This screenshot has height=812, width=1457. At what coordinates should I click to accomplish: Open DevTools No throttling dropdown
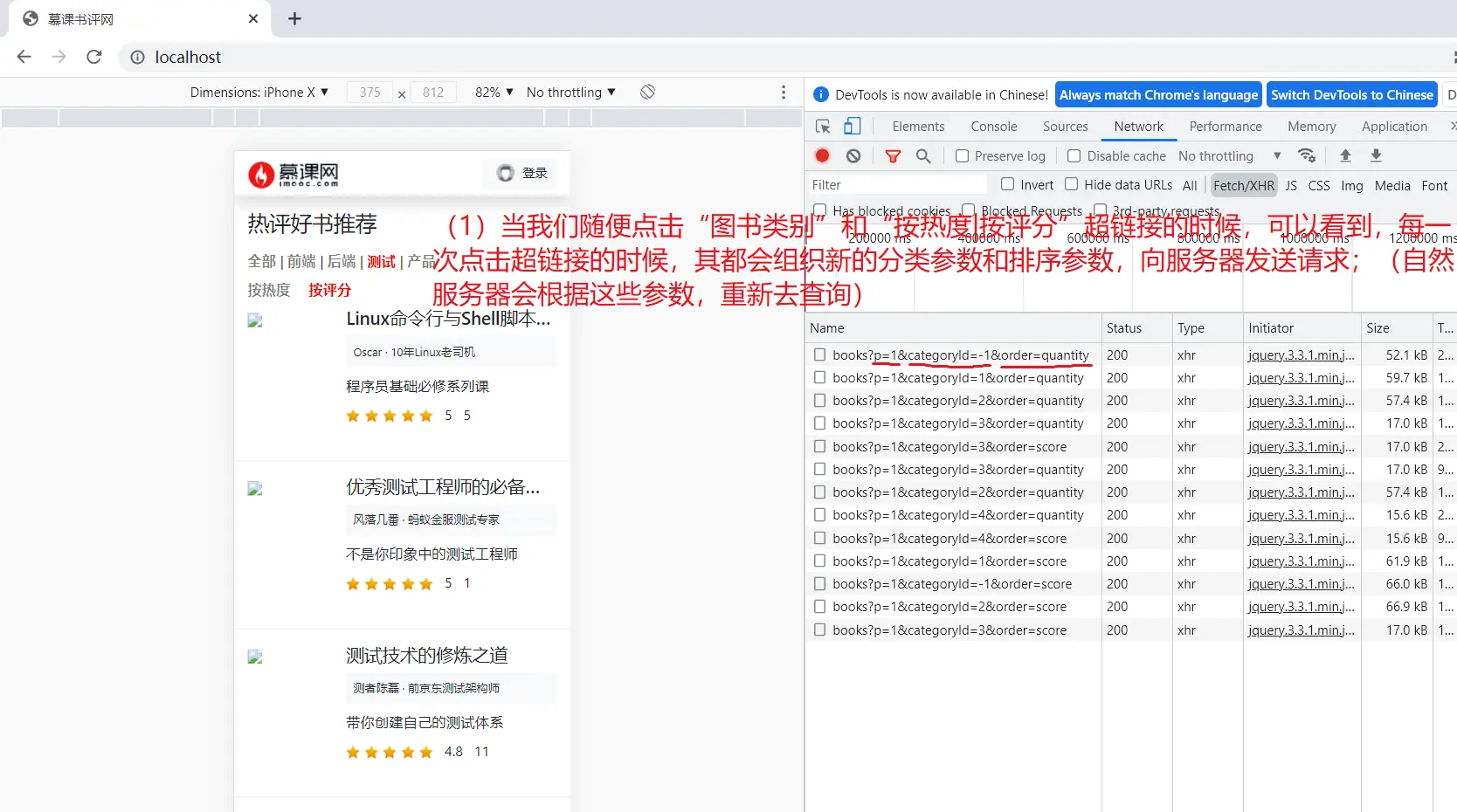1229,155
